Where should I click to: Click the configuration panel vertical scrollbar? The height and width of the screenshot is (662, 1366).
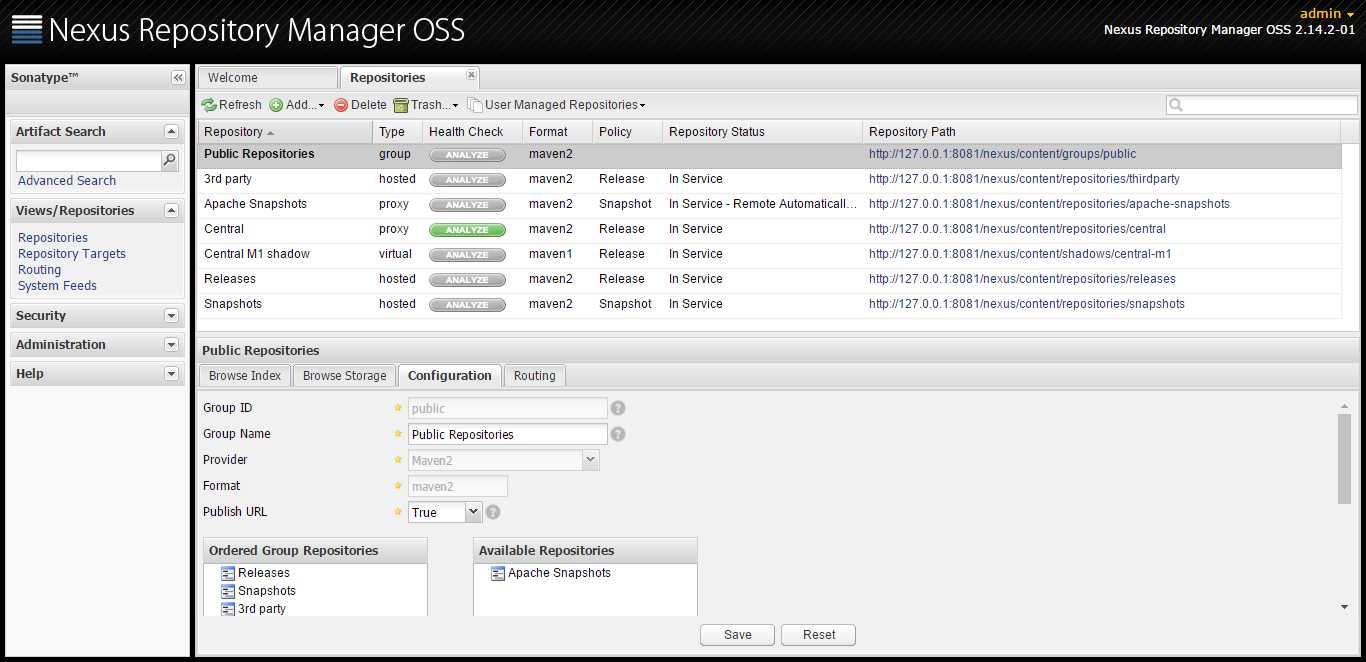tap(1344, 458)
